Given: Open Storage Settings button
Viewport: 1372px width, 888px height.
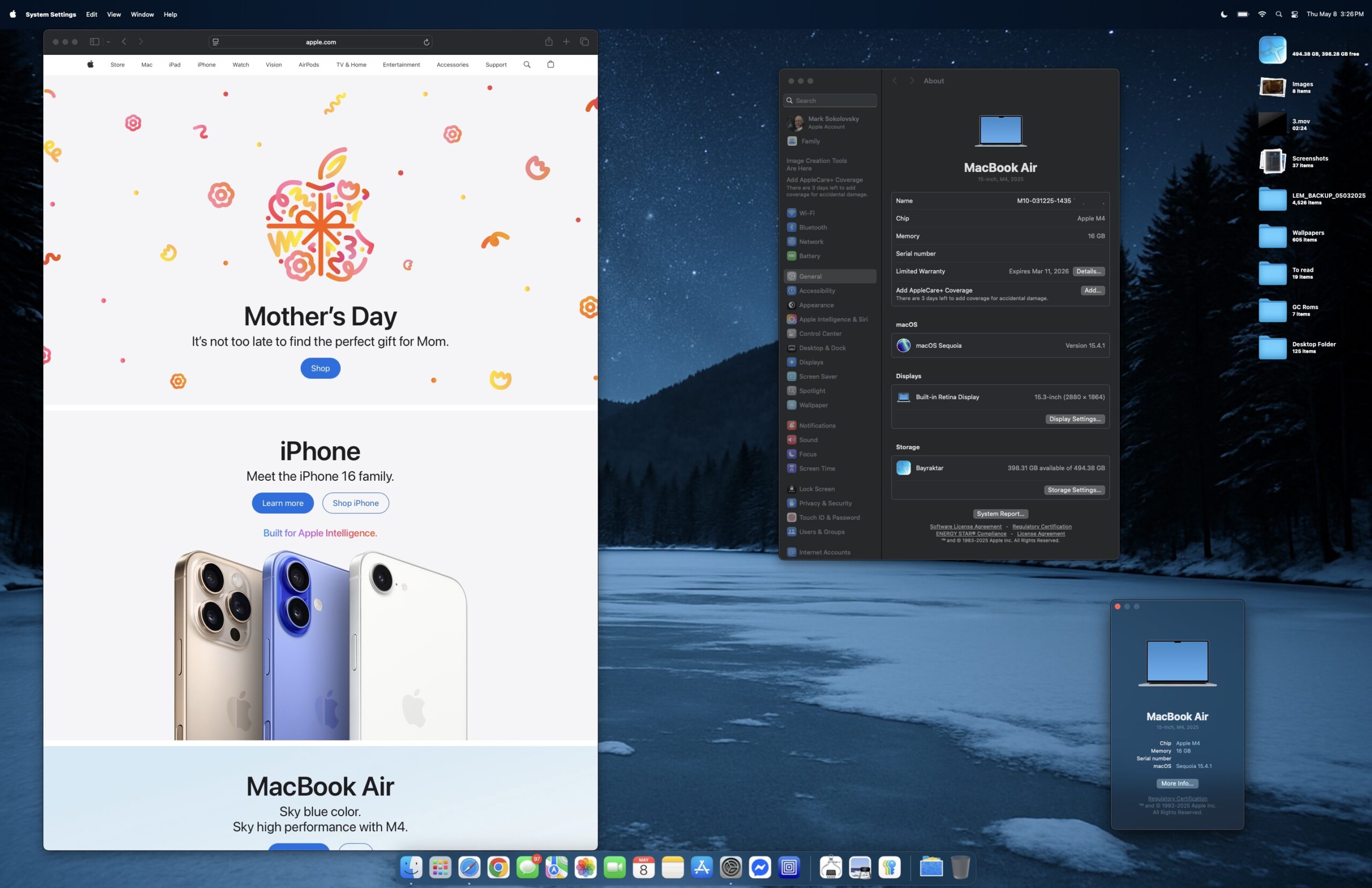Looking at the screenshot, I should coord(1074,490).
